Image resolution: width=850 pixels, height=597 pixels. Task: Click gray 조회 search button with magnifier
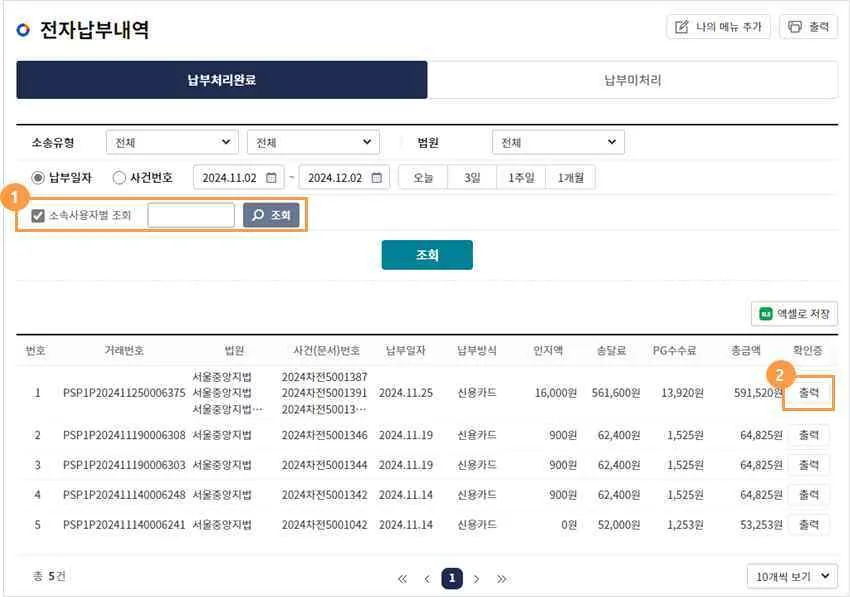click(x=271, y=215)
